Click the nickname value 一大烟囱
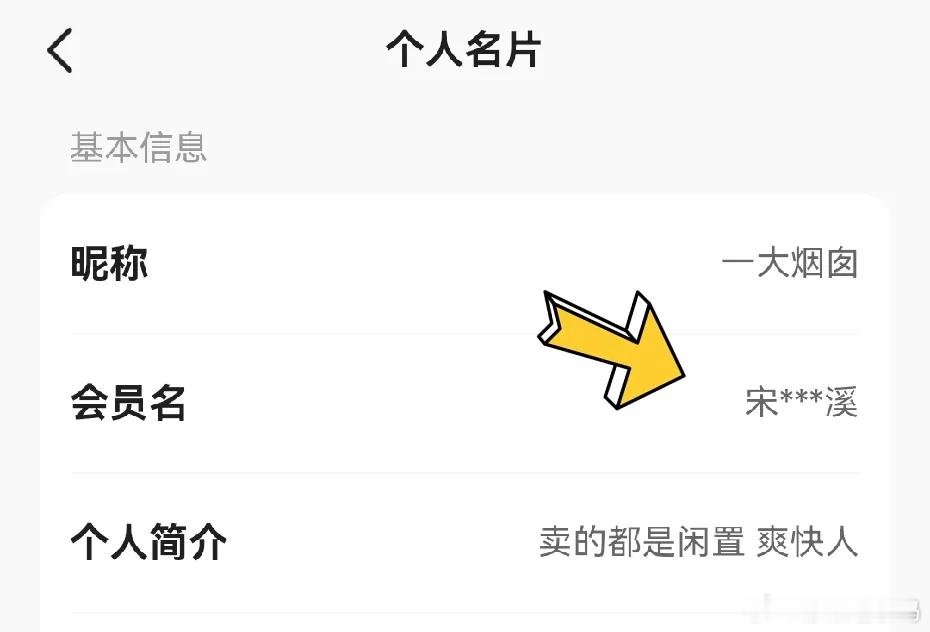This screenshot has width=930, height=632. tap(790, 264)
